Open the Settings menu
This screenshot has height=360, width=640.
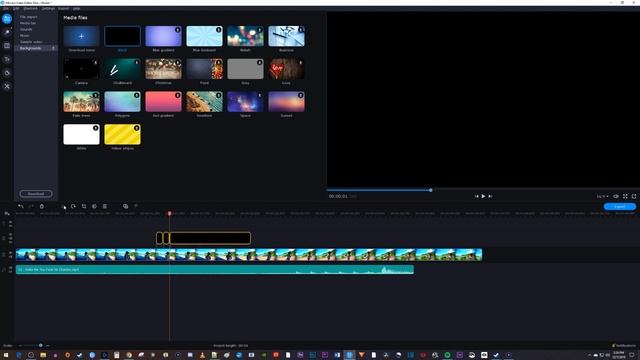48,8
